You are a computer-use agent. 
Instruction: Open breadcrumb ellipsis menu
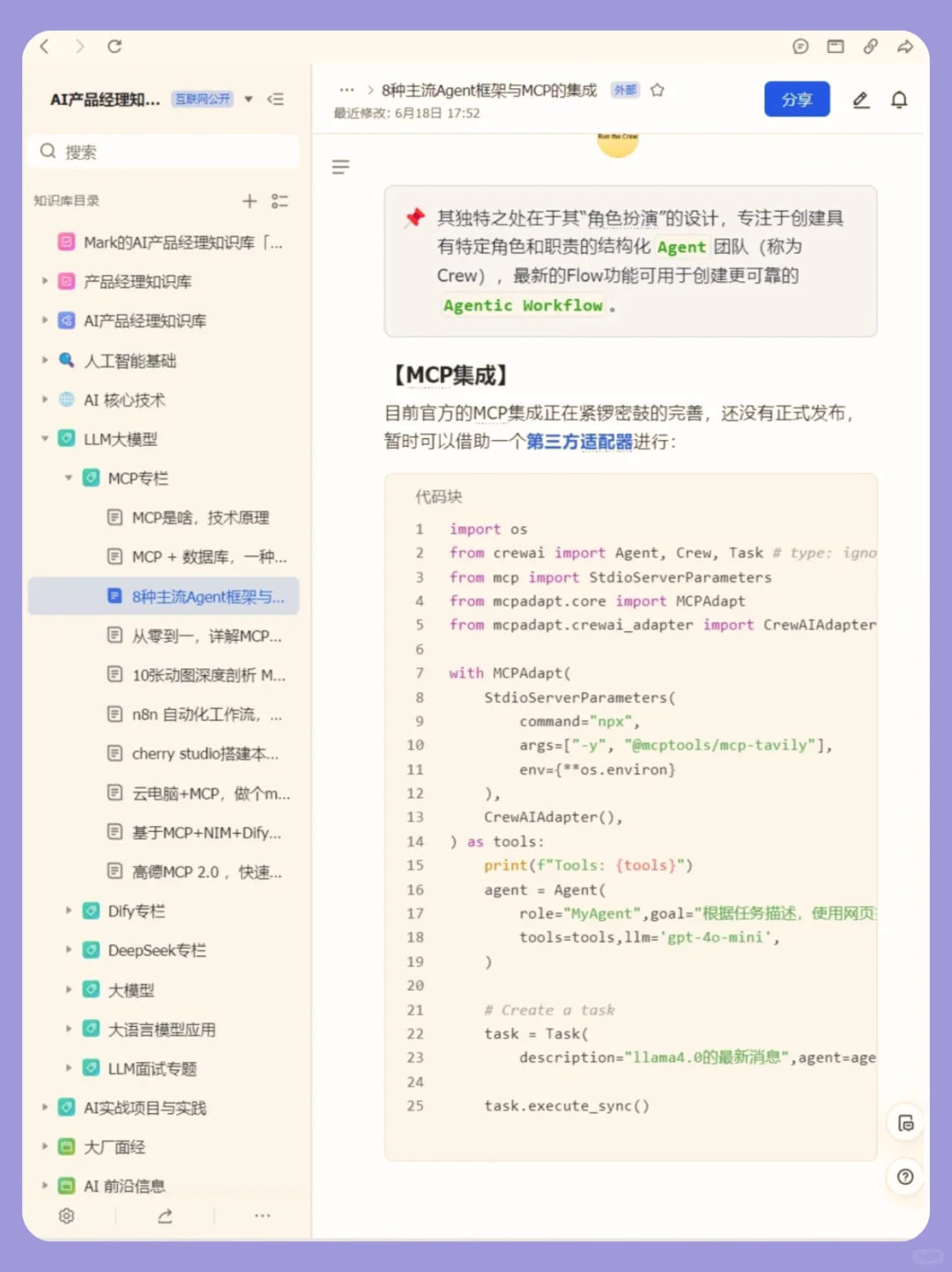click(x=346, y=90)
